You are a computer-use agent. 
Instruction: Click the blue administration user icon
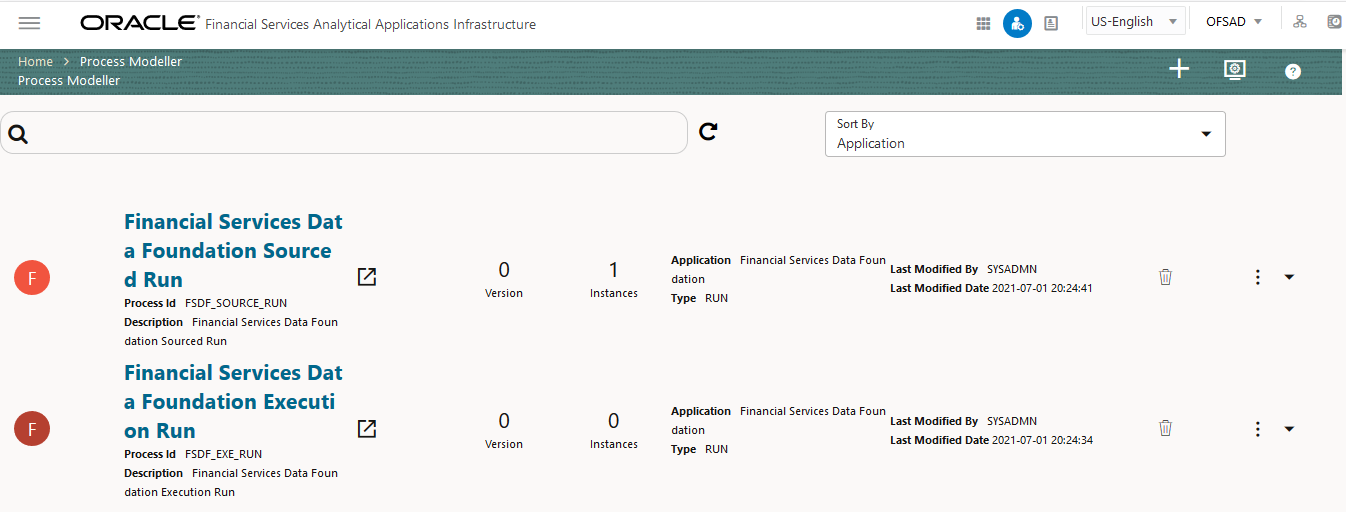coord(1017,23)
